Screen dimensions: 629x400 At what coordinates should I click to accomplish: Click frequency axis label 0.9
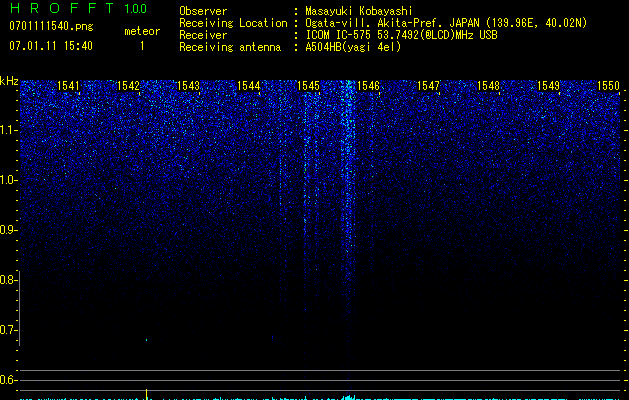(9, 230)
